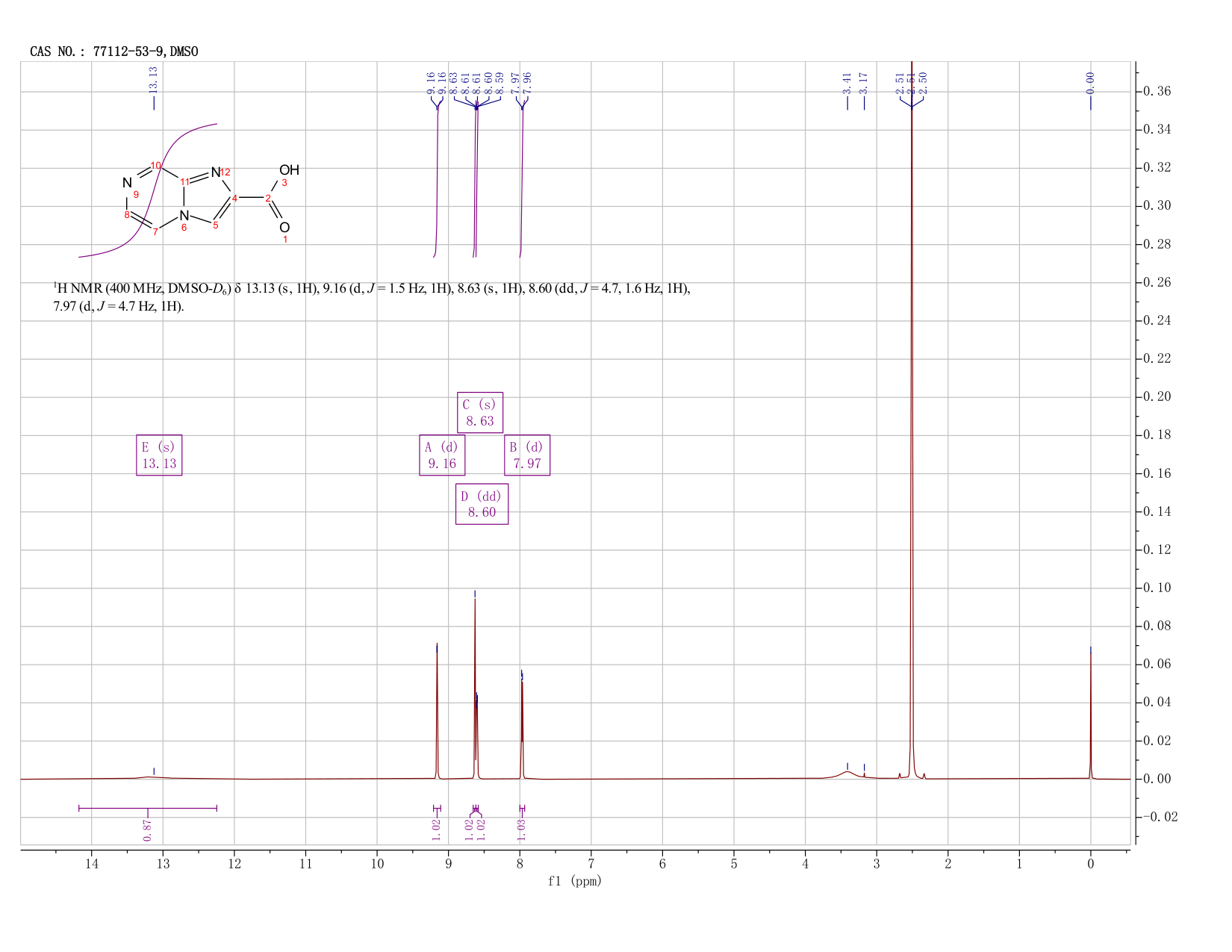The height and width of the screenshot is (952, 1232).
Task: Click the integral value 0.87
Action: coord(148,830)
